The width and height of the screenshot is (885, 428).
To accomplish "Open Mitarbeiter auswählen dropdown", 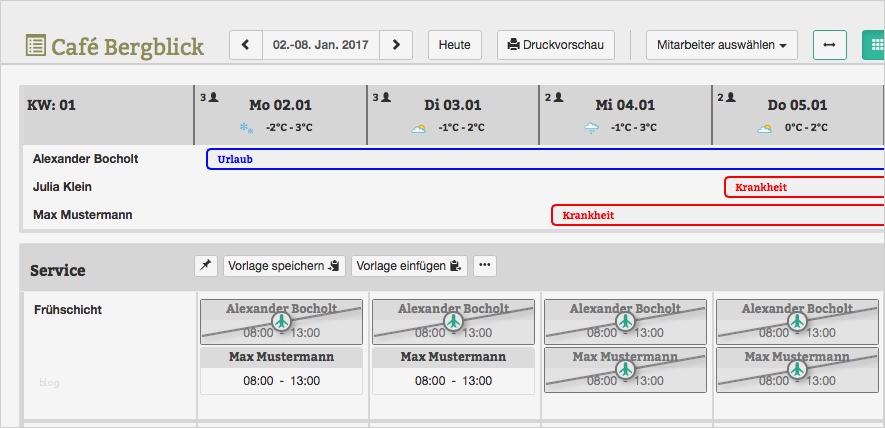I will point(722,45).
